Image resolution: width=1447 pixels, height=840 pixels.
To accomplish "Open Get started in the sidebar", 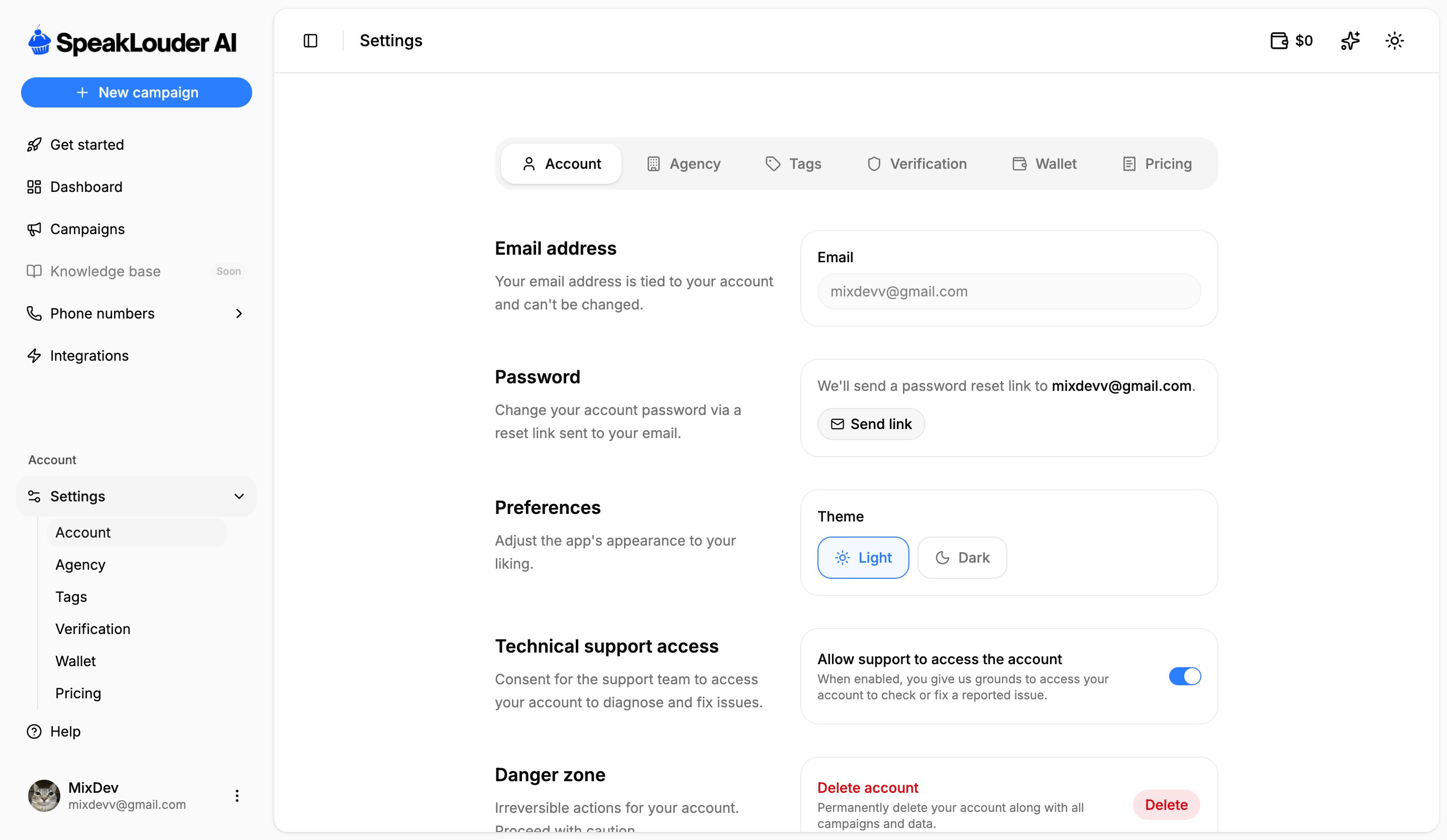I will tap(137, 145).
